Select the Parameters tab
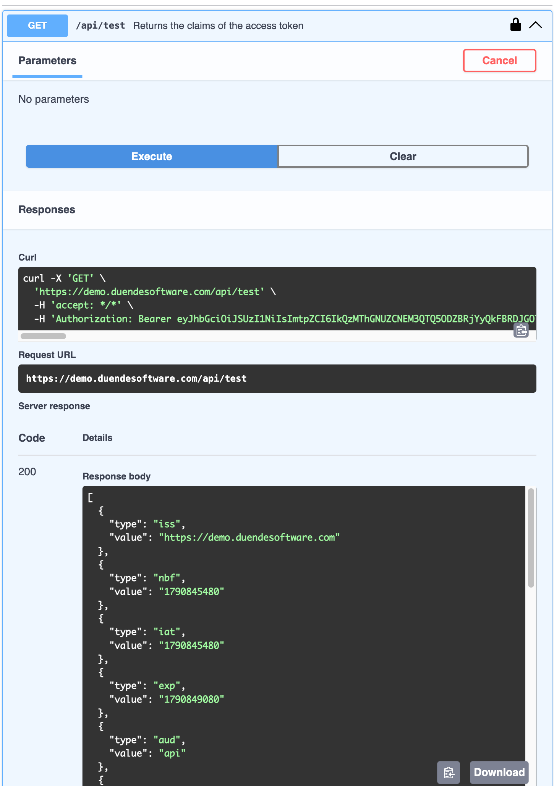 pyautogui.click(x=47, y=61)
